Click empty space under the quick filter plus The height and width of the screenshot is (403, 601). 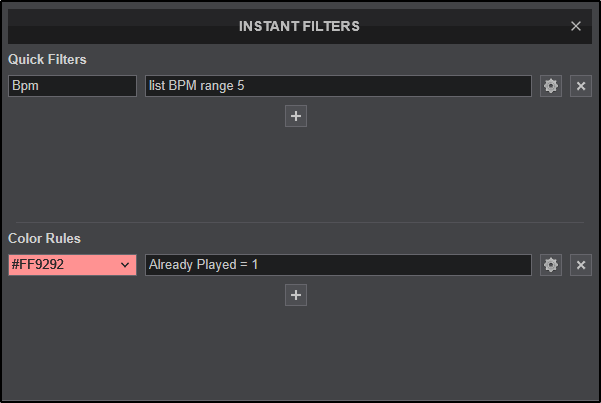click(x=296, y=170)
